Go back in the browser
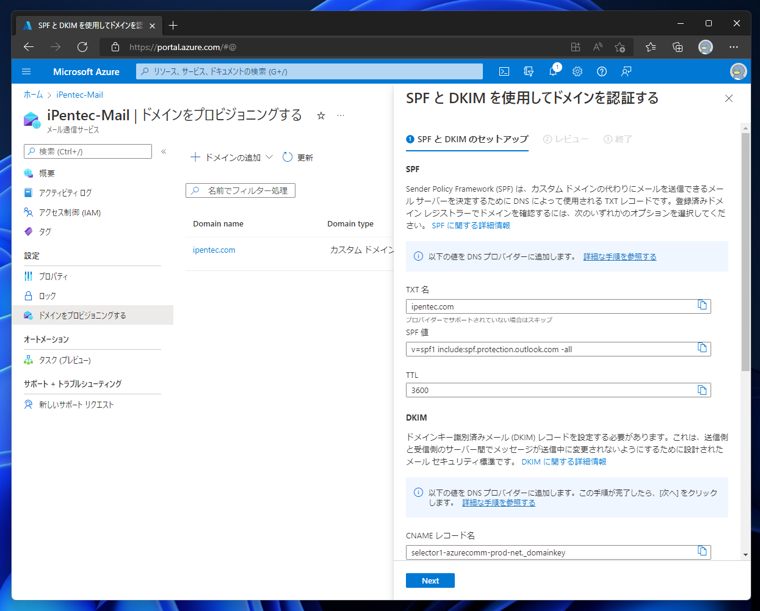Viewport: 760px width, 611px height. tap(29, 47)
